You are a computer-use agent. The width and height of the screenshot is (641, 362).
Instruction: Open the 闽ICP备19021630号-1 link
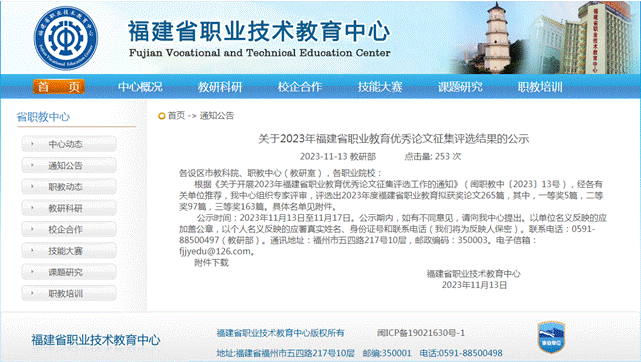click(x=421, y=333)
